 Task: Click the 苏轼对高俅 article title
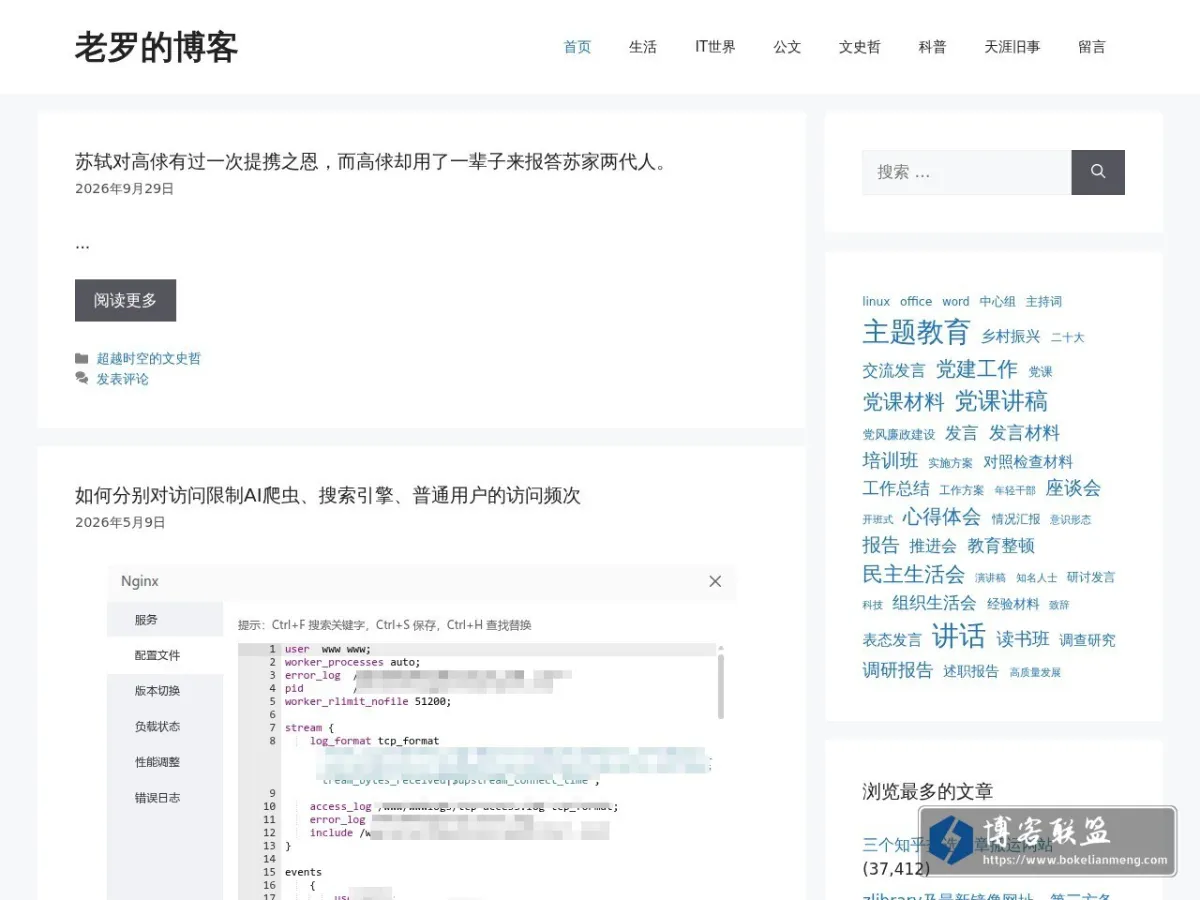point(371,161)
